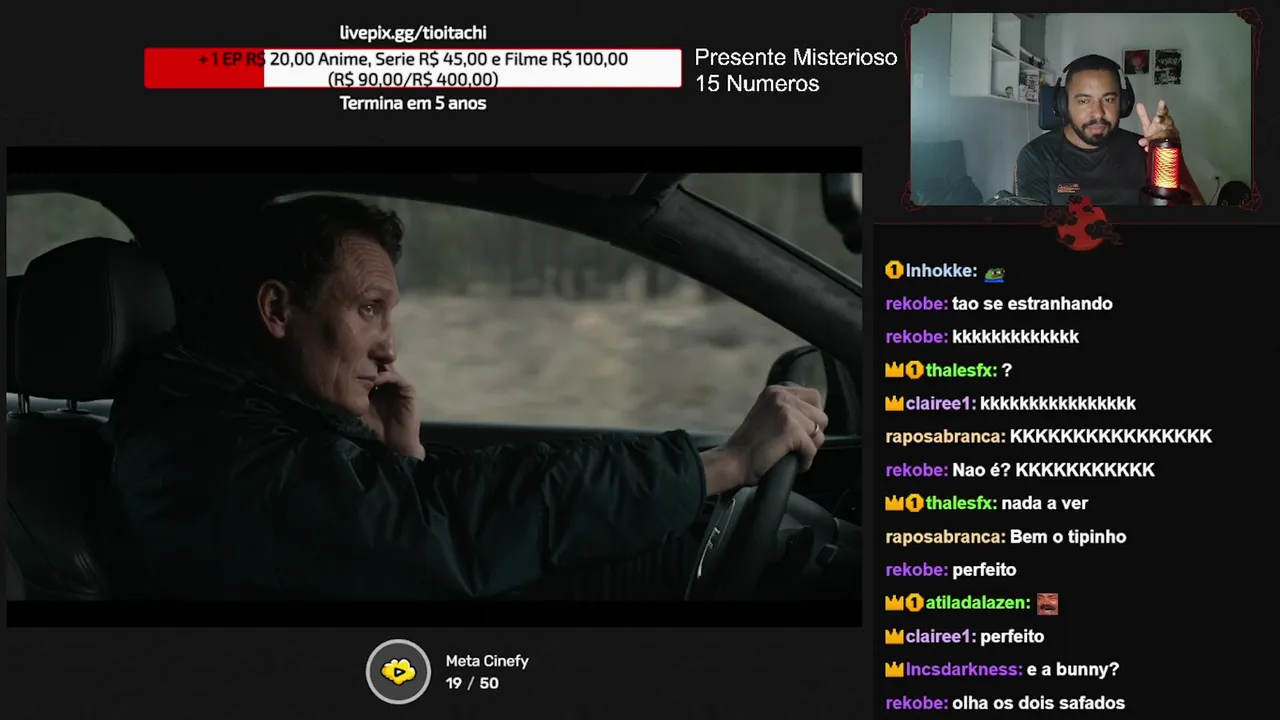
Task: Click the badge next to Inhokke username
Action: click(x=894, y=270)
